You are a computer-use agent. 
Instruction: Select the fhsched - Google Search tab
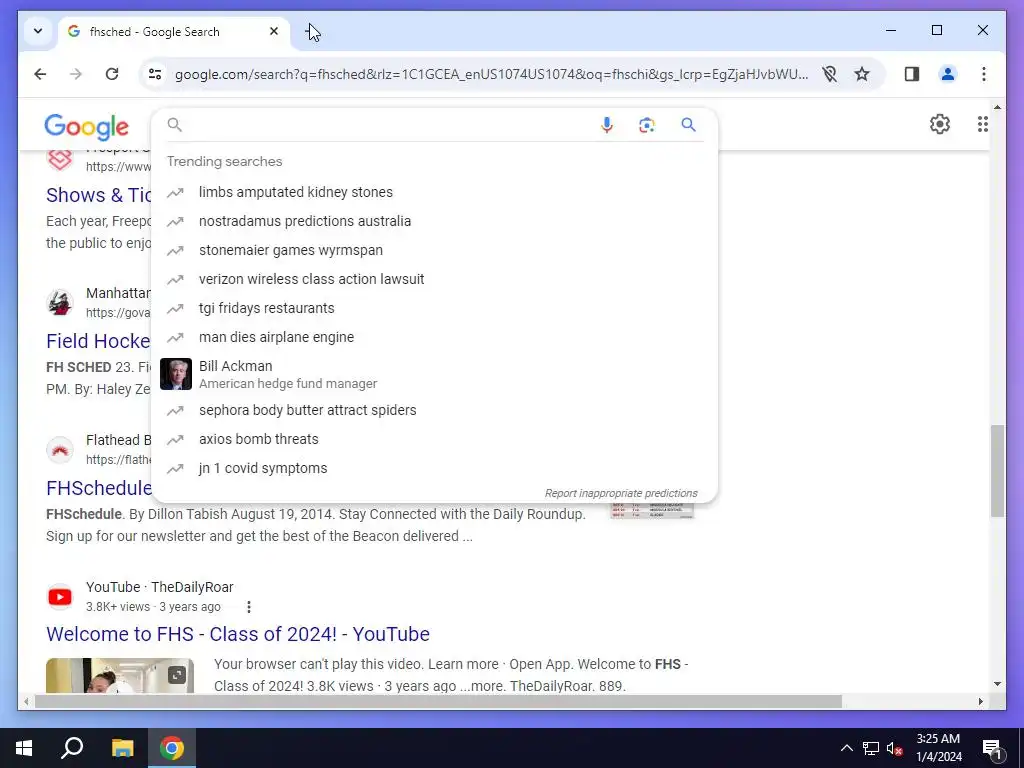174,32
